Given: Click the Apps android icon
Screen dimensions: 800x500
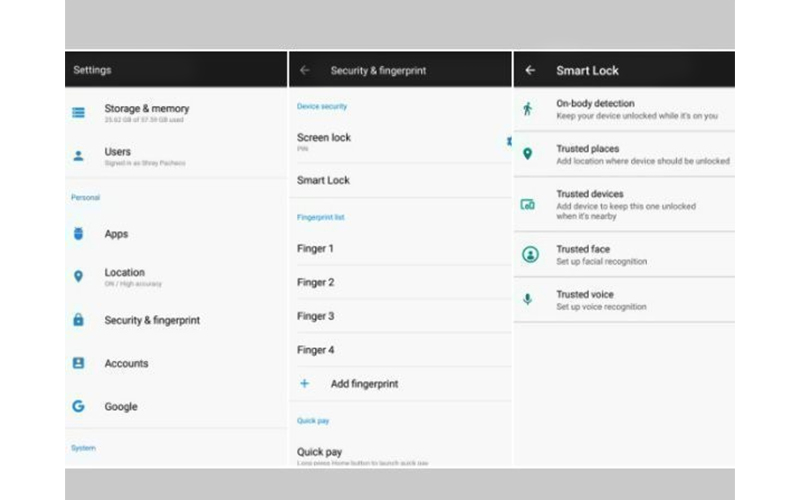Looking at the screenshot, I should 78,234.
